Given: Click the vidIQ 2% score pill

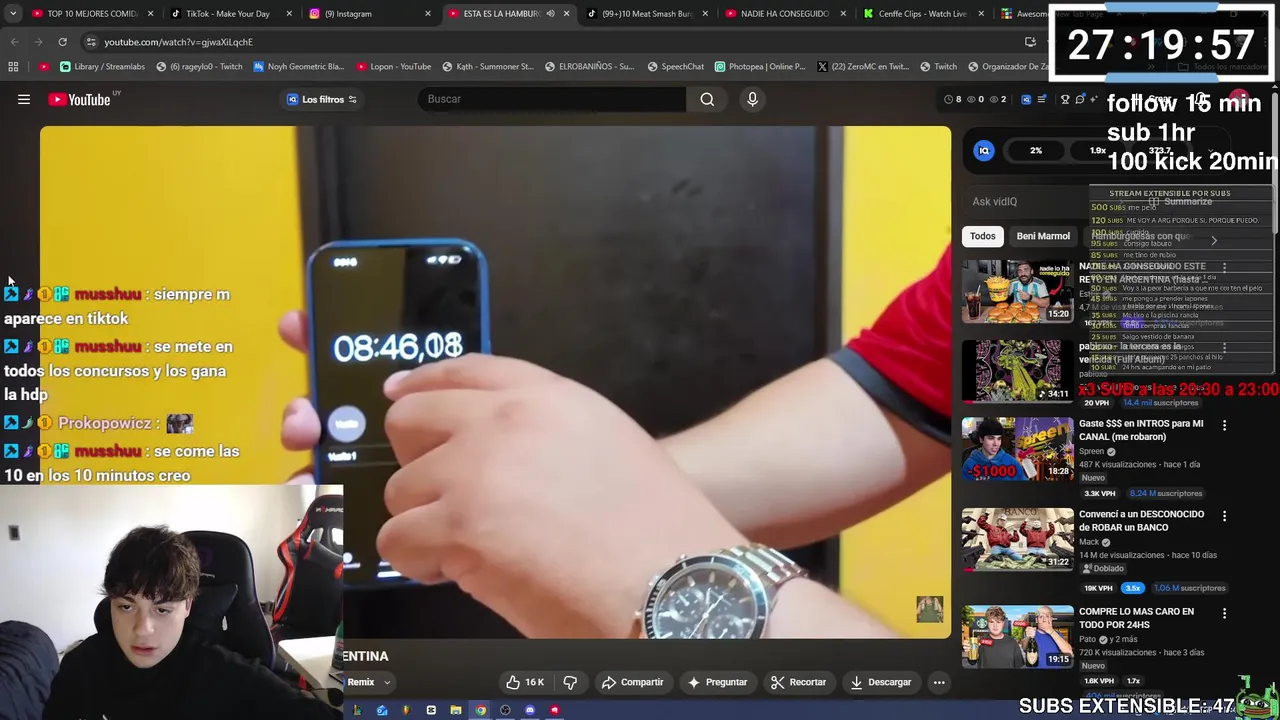Looking at the screenshot, I should 1036,151.
